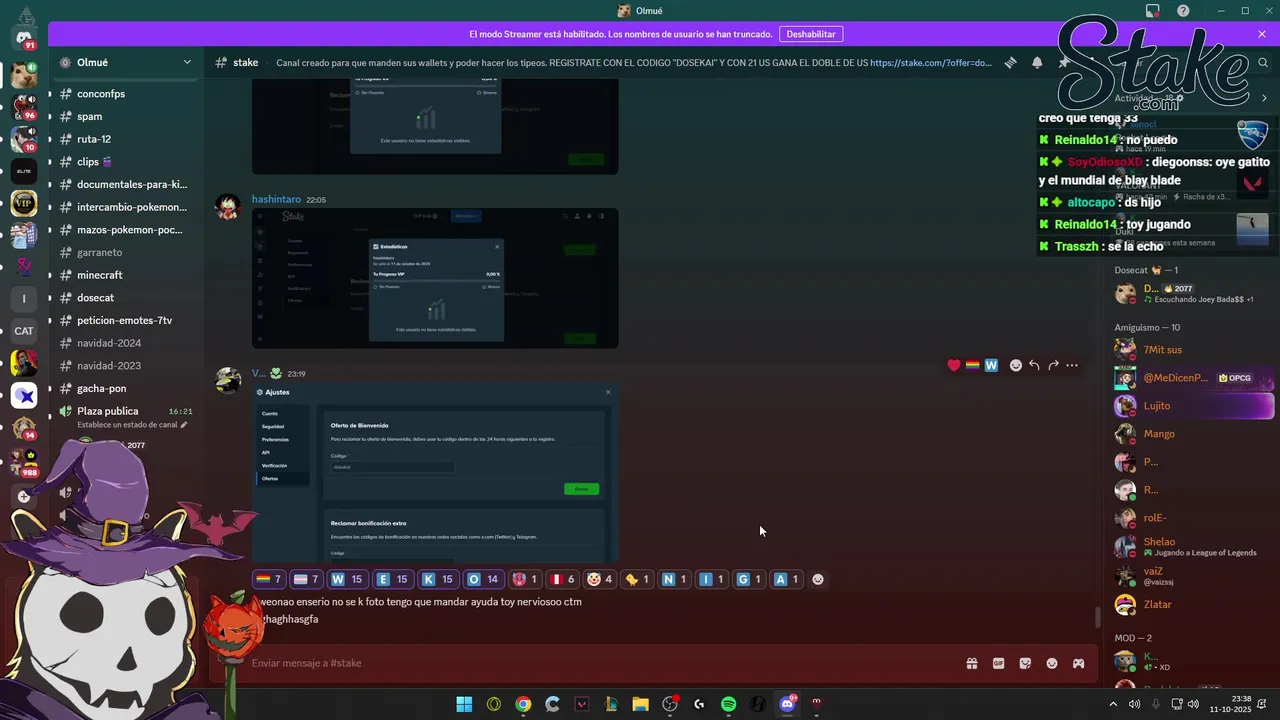Show hidden system tray icons chevron

1113,704
